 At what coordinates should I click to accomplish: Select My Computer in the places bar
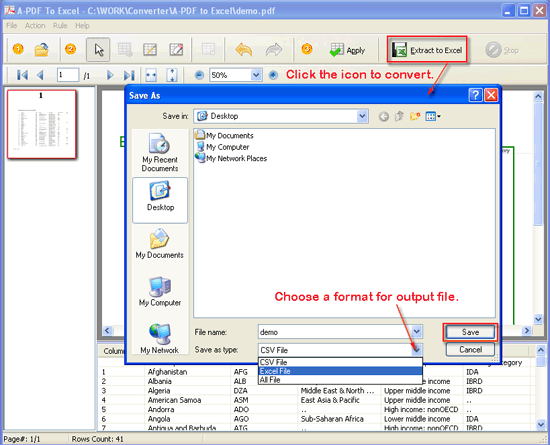(x=160, y=292)
